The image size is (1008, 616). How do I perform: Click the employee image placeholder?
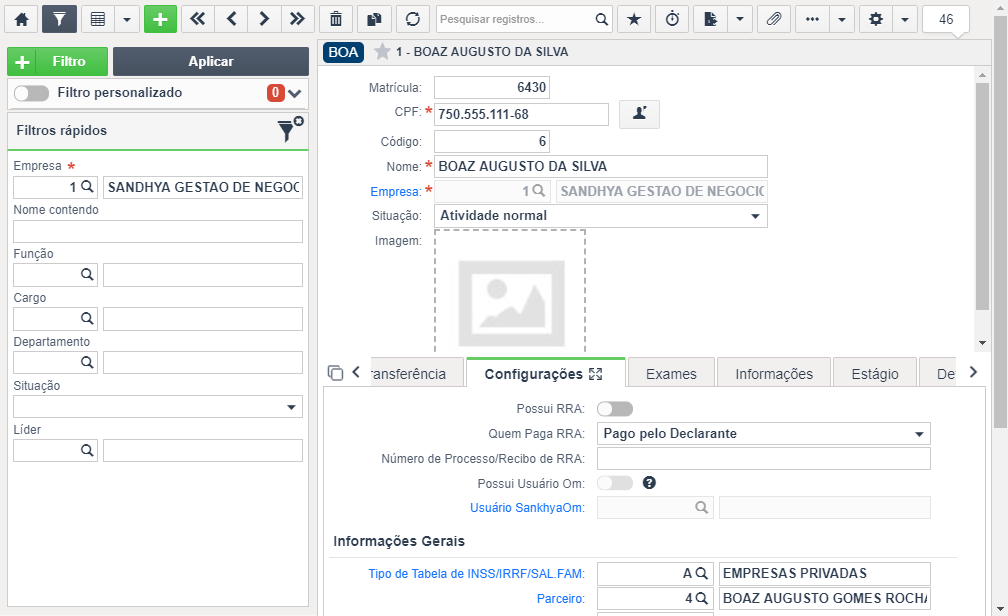[x=510, y=293]
